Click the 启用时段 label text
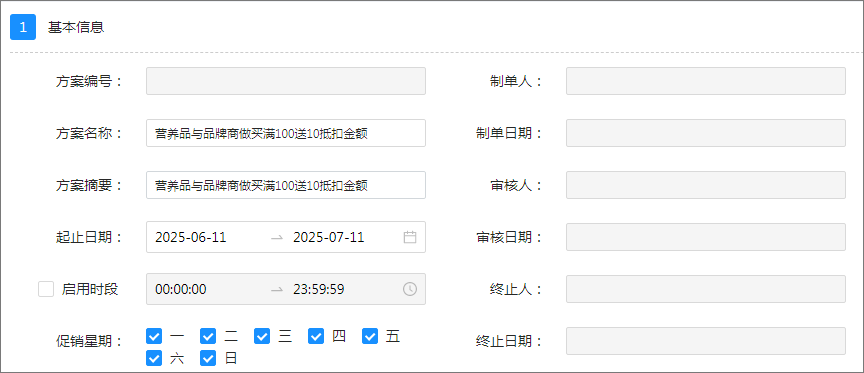Screen dimensions: 864x373 [90, 289]
